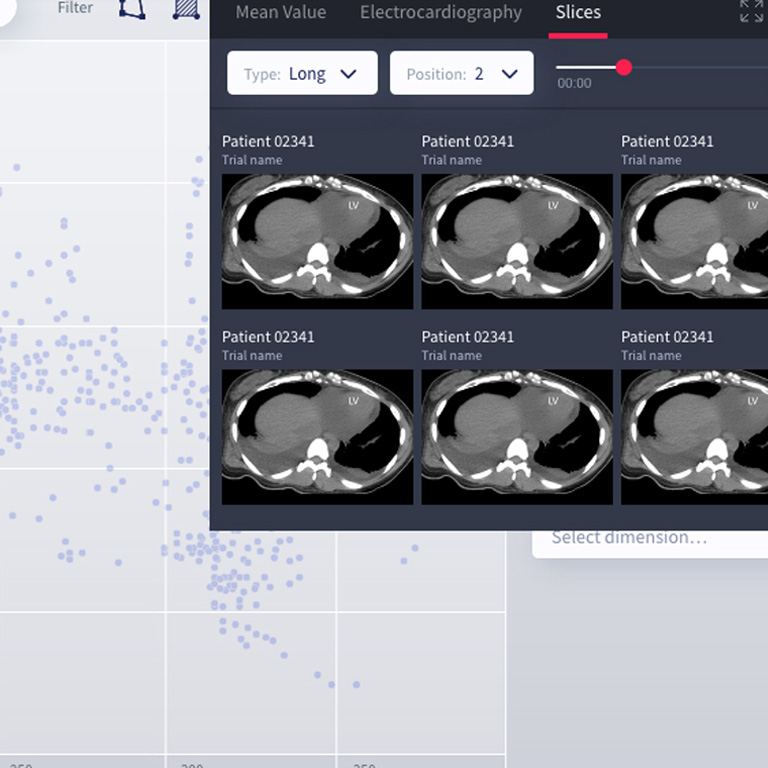The height and width of the screenshot is (768, 768).
Task: Open the Slices tab
Action: click(578, 13)
